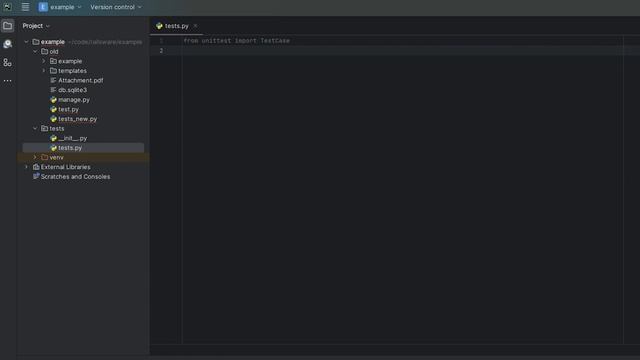Image resolution: width=640 pixels, height=360 pixels.
Task: Select Scratches and Consoles entry
Action: pyautogui.click(x=75, y=177)
